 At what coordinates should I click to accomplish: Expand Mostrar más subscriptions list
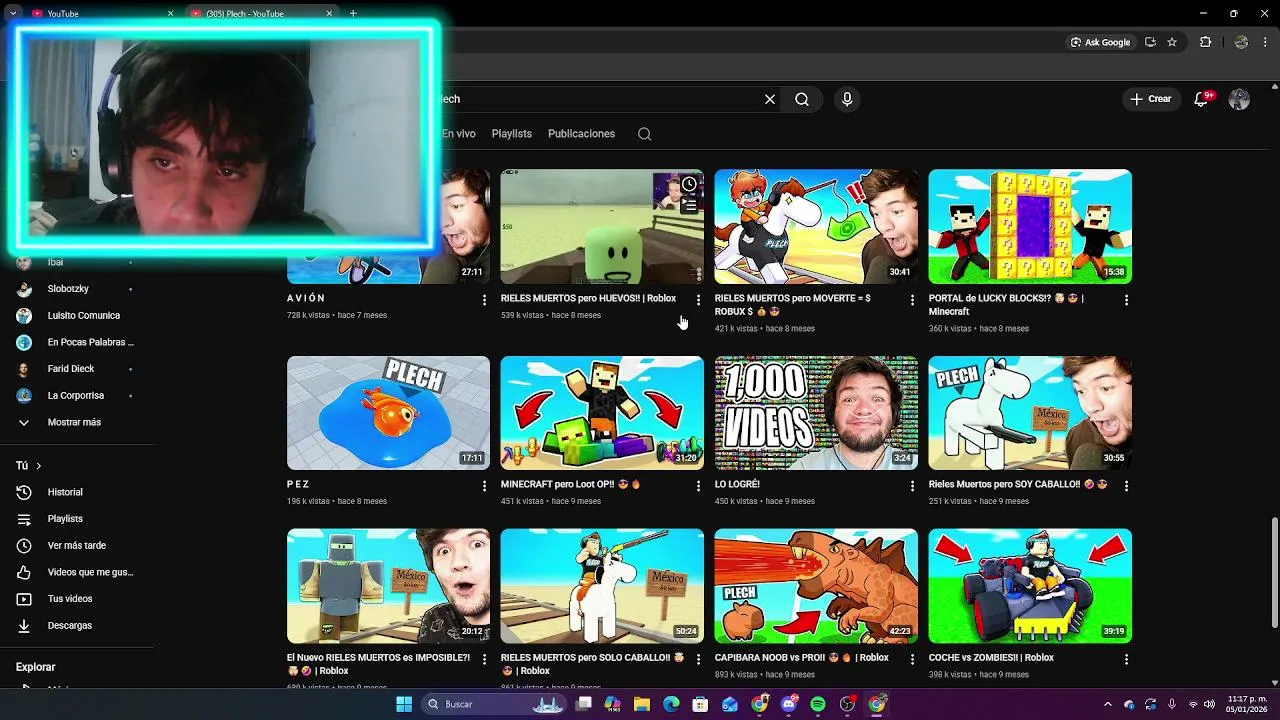point(74,422)
